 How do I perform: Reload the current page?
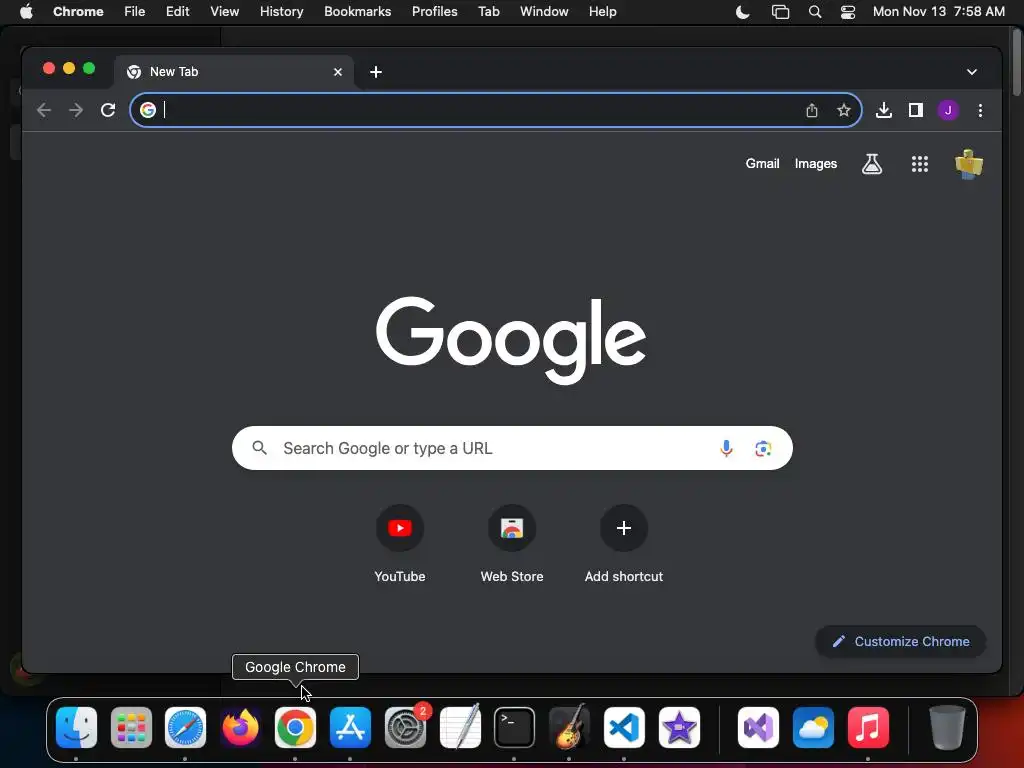108,110
